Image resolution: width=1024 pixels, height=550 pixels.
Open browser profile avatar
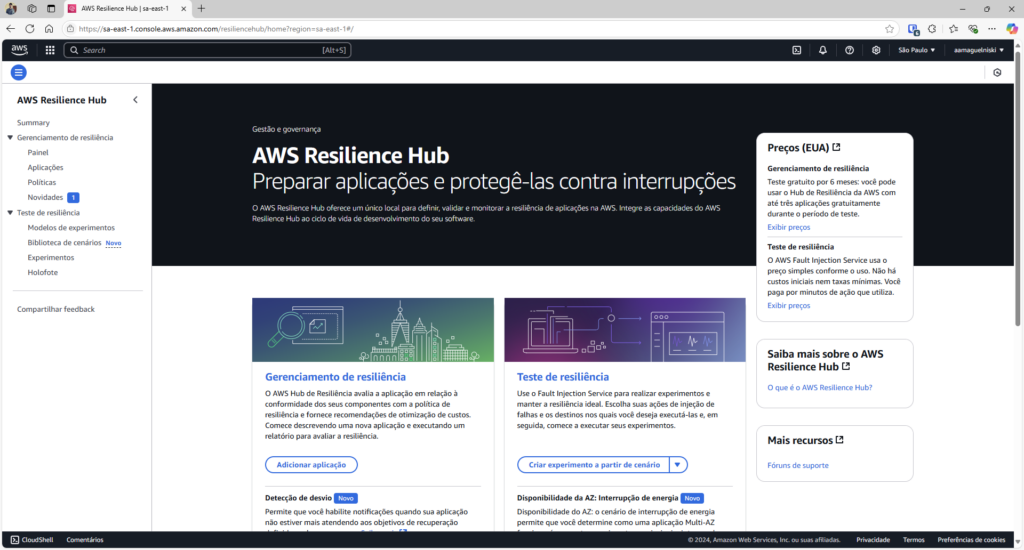click(x=11, y=8)
